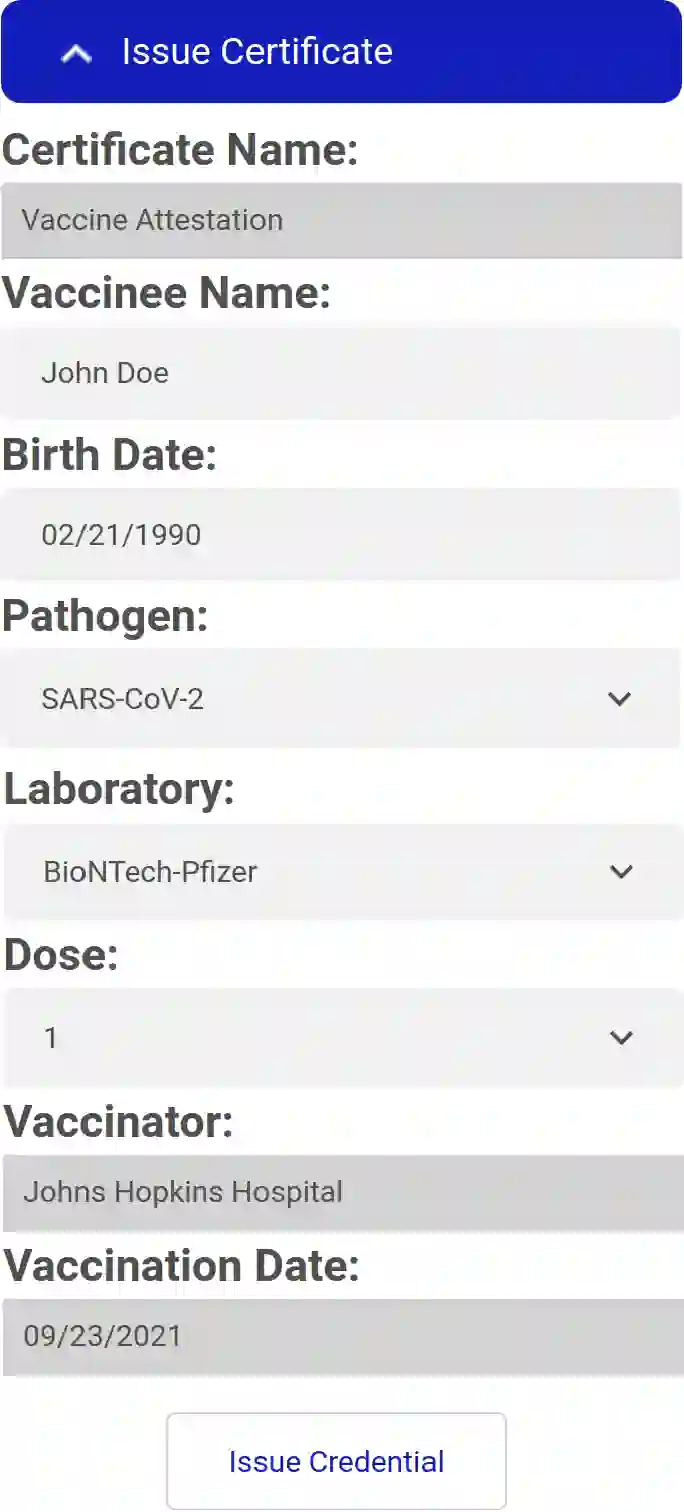Collapse the Issue Certificate panel chevron
Image resolution: width=684 pixels, height=1512 pixels.
76,54
